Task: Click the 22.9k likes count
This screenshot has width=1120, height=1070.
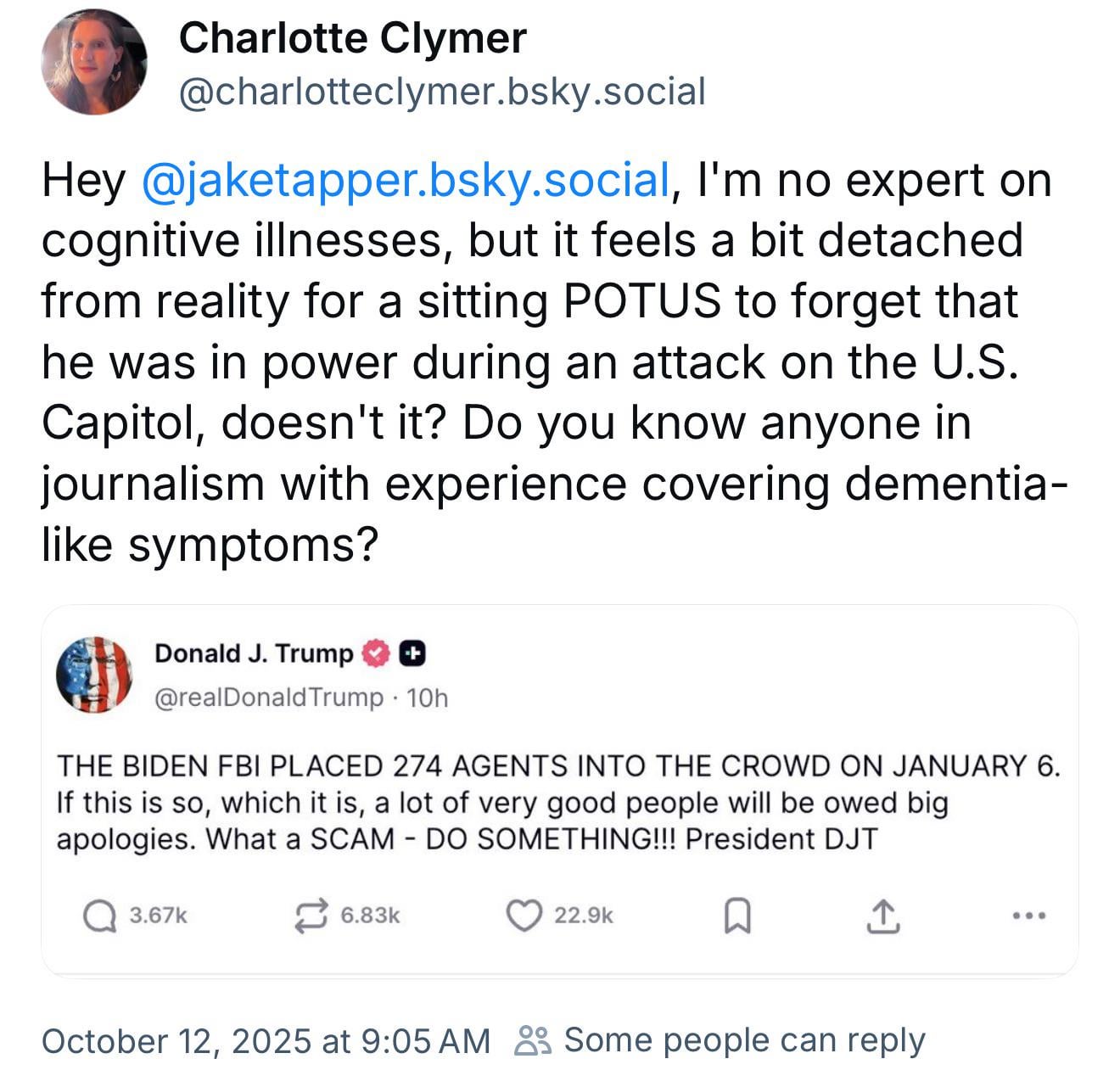Action: coord(583,916)
